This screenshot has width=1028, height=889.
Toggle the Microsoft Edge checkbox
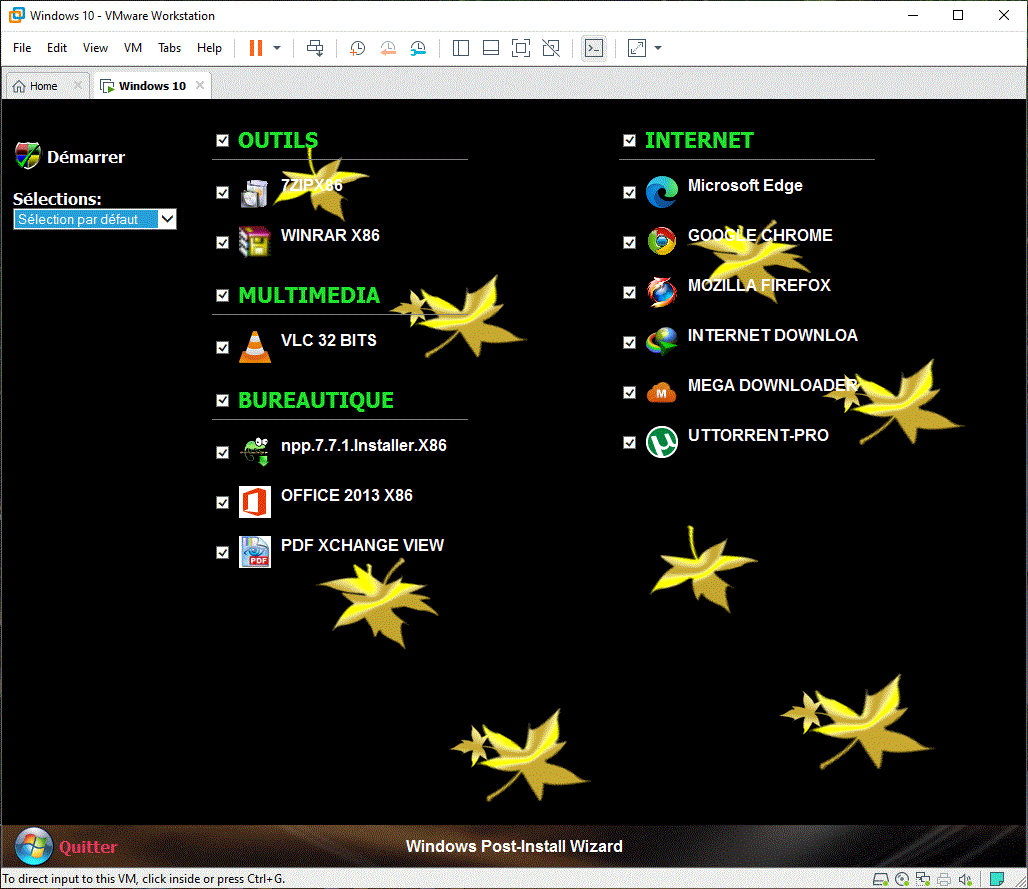pyautogui.click(x=629, y=193)
